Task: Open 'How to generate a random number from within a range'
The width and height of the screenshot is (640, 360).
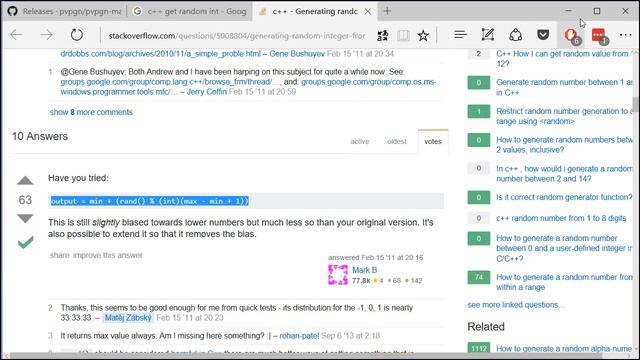Action: coord(564,282)
